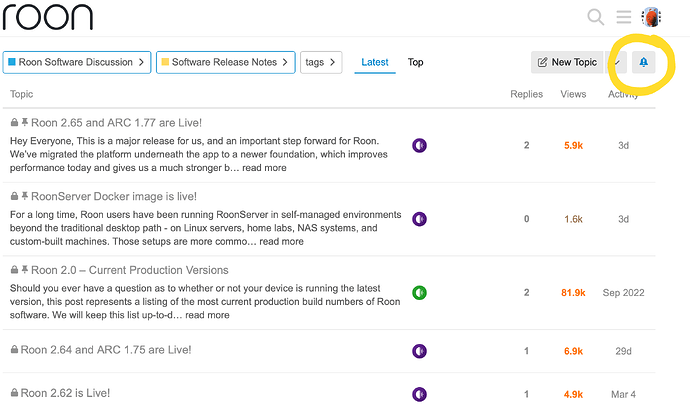This screenshot has height=405, width=690.
Task: Click the Topic column header
Action: (x=22, y=94)
